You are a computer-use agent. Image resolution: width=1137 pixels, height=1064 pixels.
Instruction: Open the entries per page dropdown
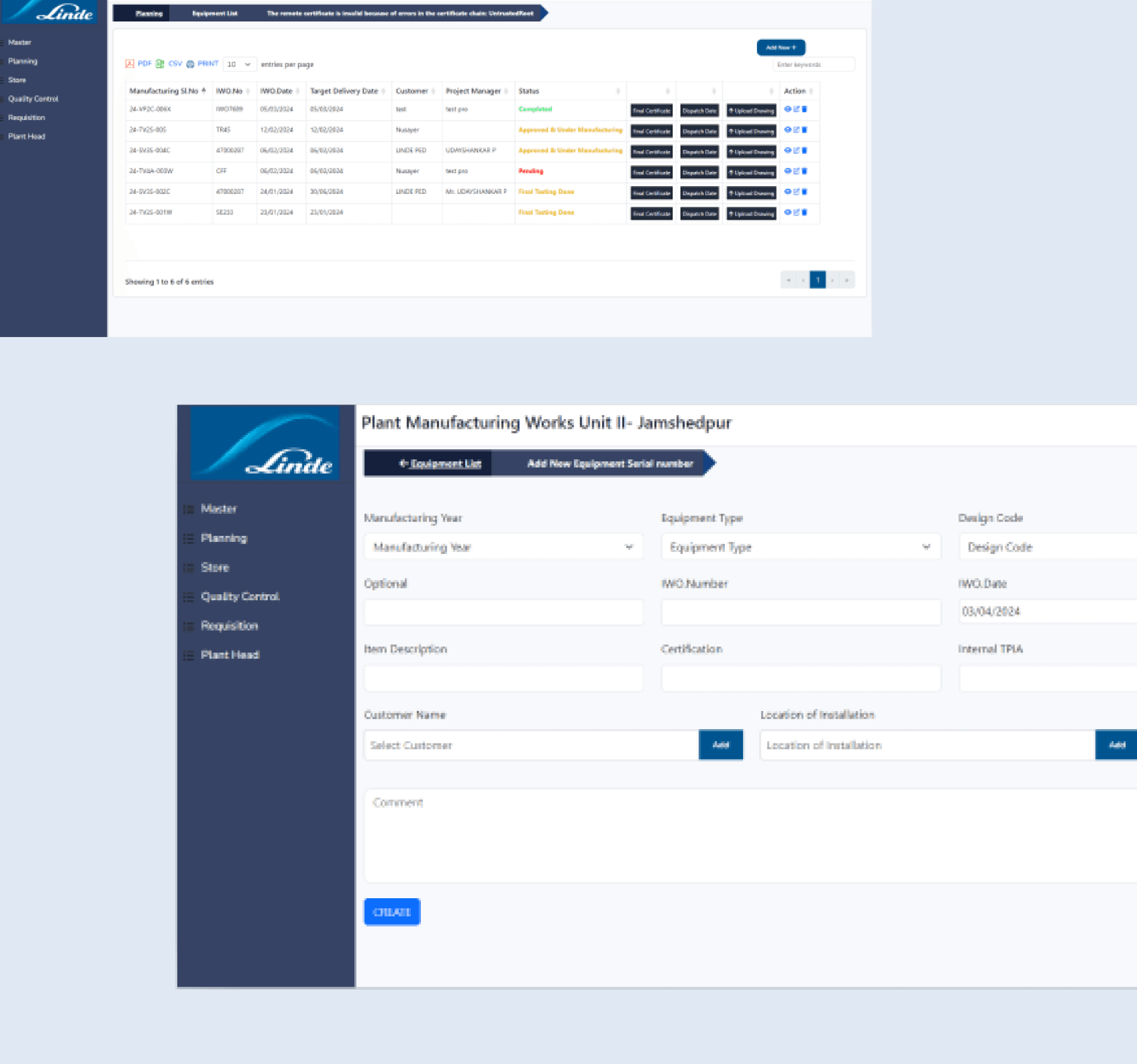[x=239, y=64]
